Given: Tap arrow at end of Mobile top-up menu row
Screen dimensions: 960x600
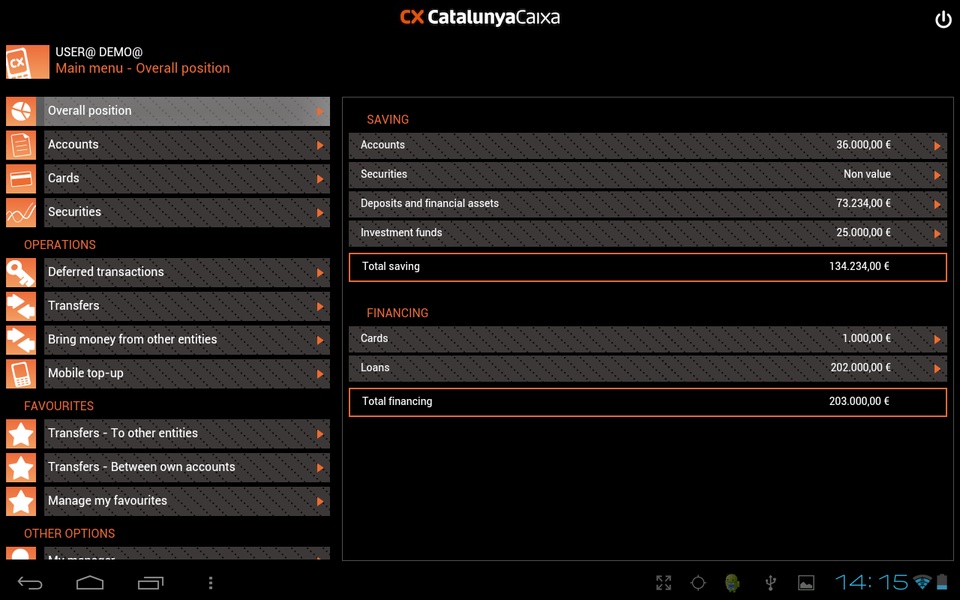Looking at the screenshot, I should coord(320,374).
